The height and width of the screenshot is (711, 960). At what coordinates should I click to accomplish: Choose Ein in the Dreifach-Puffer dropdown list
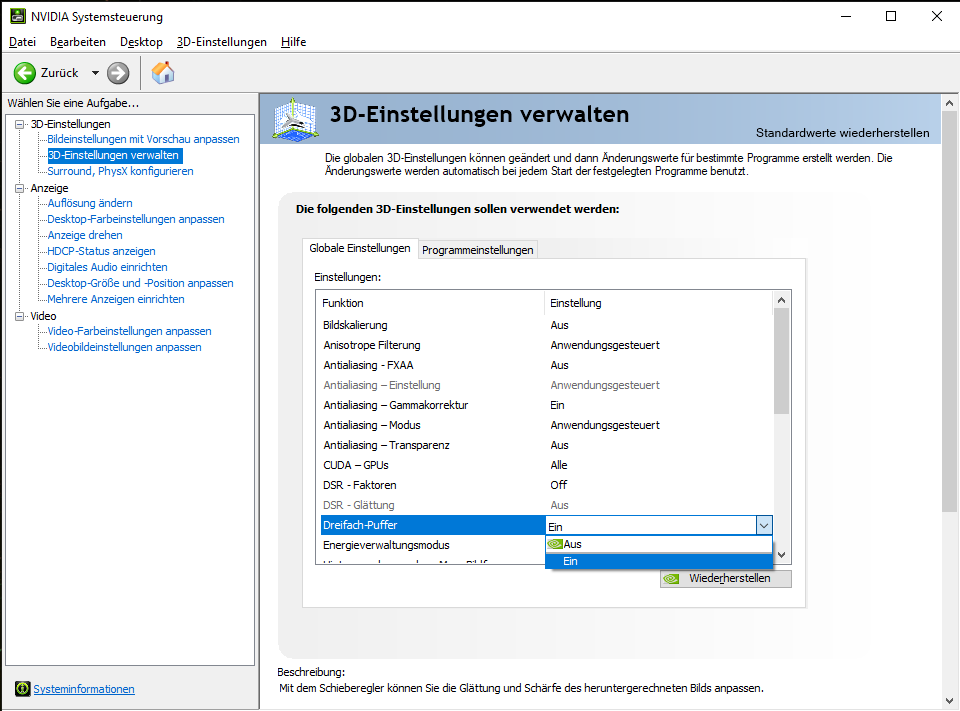point(570,562)
